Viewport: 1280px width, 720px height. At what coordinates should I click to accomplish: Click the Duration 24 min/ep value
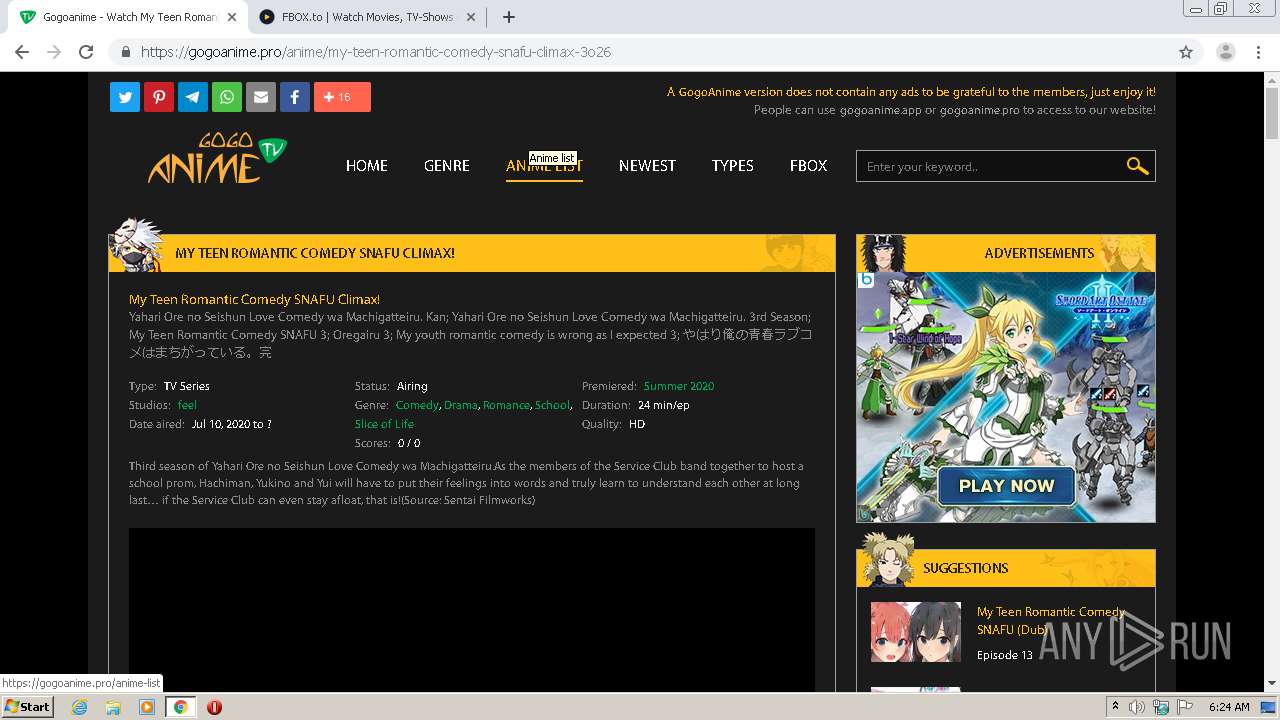[664, 405]
